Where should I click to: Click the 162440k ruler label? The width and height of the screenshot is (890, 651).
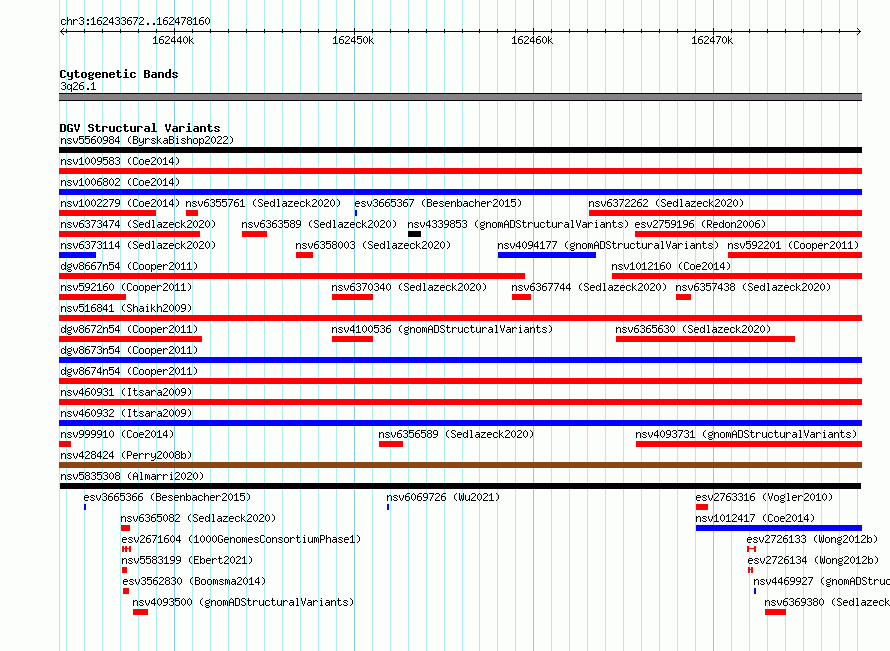173,40
